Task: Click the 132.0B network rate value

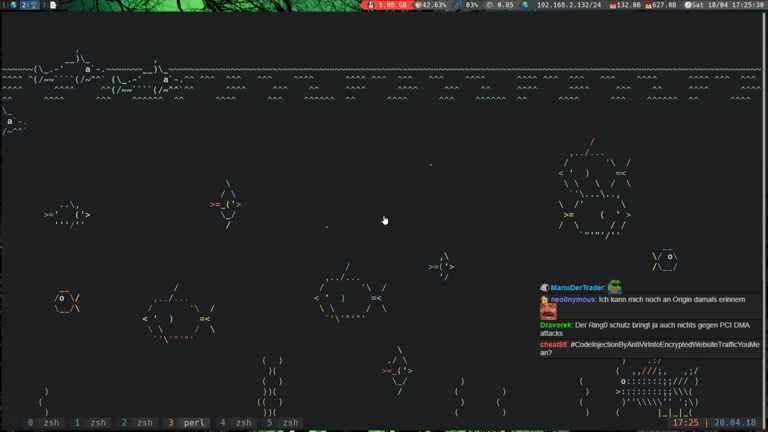Action: pos(628,5)
